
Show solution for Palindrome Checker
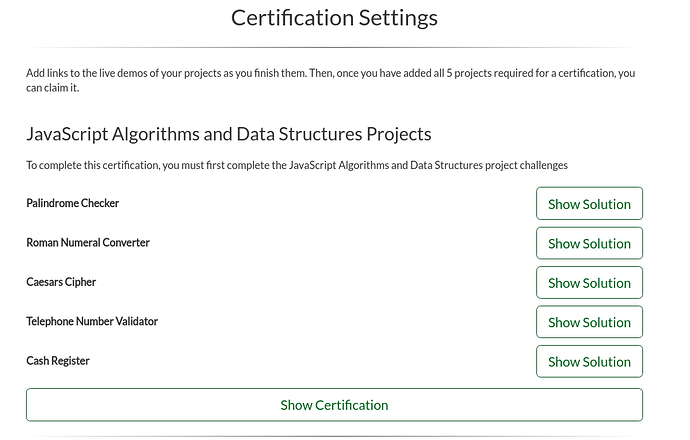589,204
